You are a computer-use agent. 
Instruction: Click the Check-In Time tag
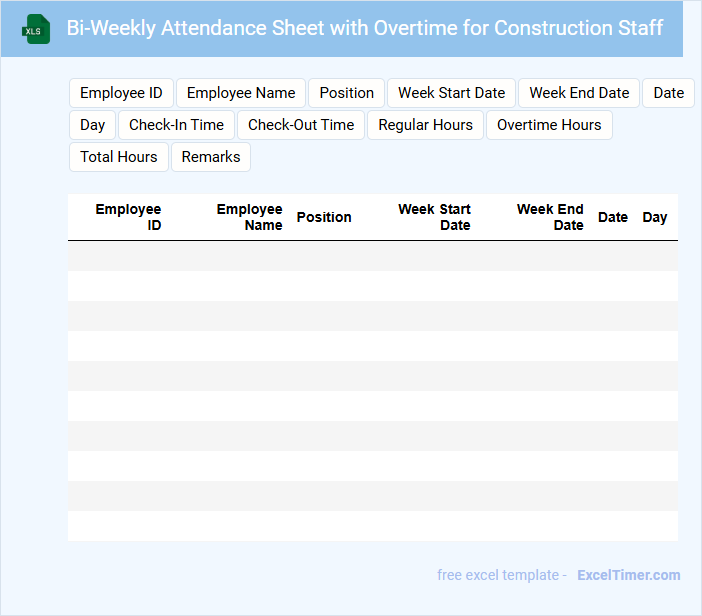point(176,125)
